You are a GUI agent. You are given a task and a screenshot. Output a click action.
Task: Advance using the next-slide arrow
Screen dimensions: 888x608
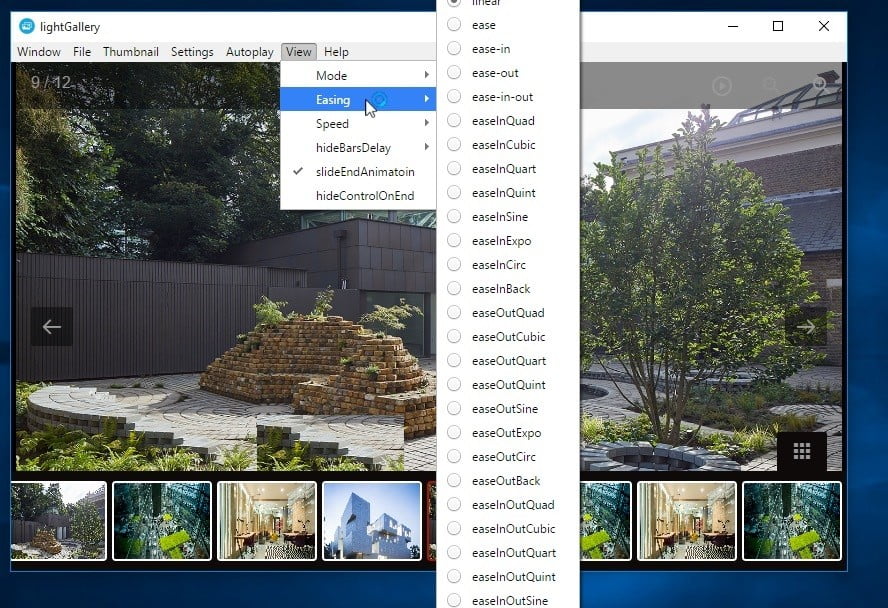tap(806, 326)
